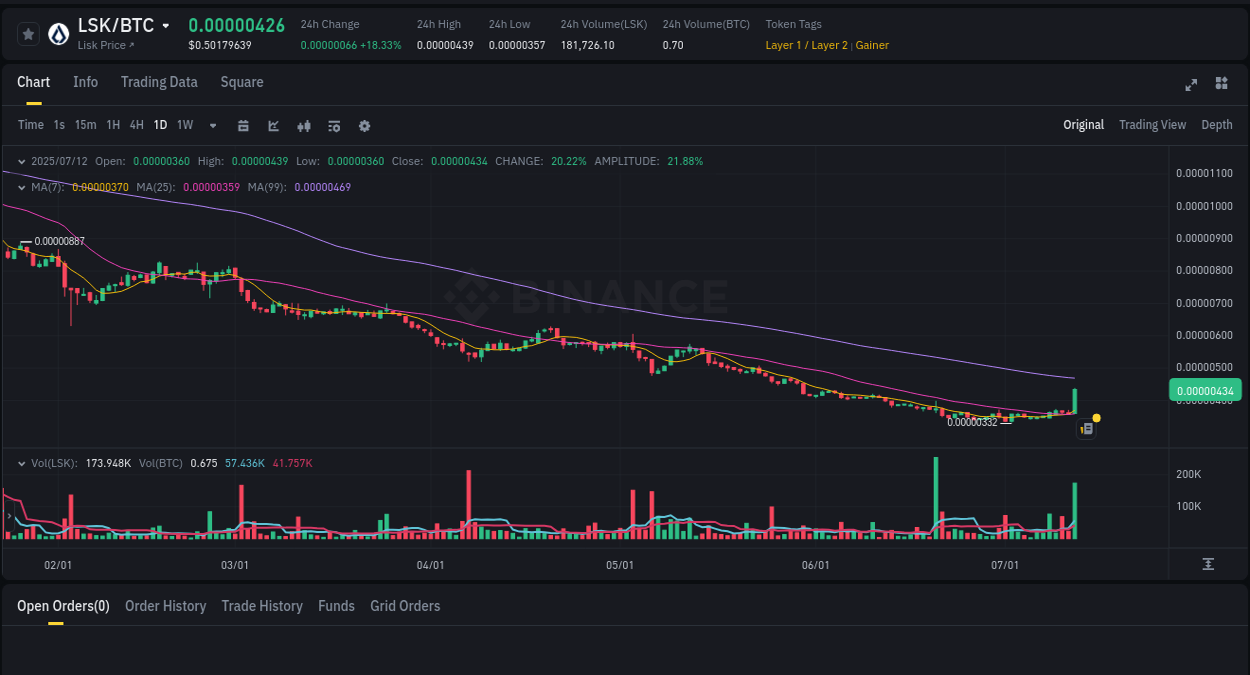Expand chart to fullscreen with the arrows icon
This screenshot has width=1250, height=675.
click(x=1191, y=85)
